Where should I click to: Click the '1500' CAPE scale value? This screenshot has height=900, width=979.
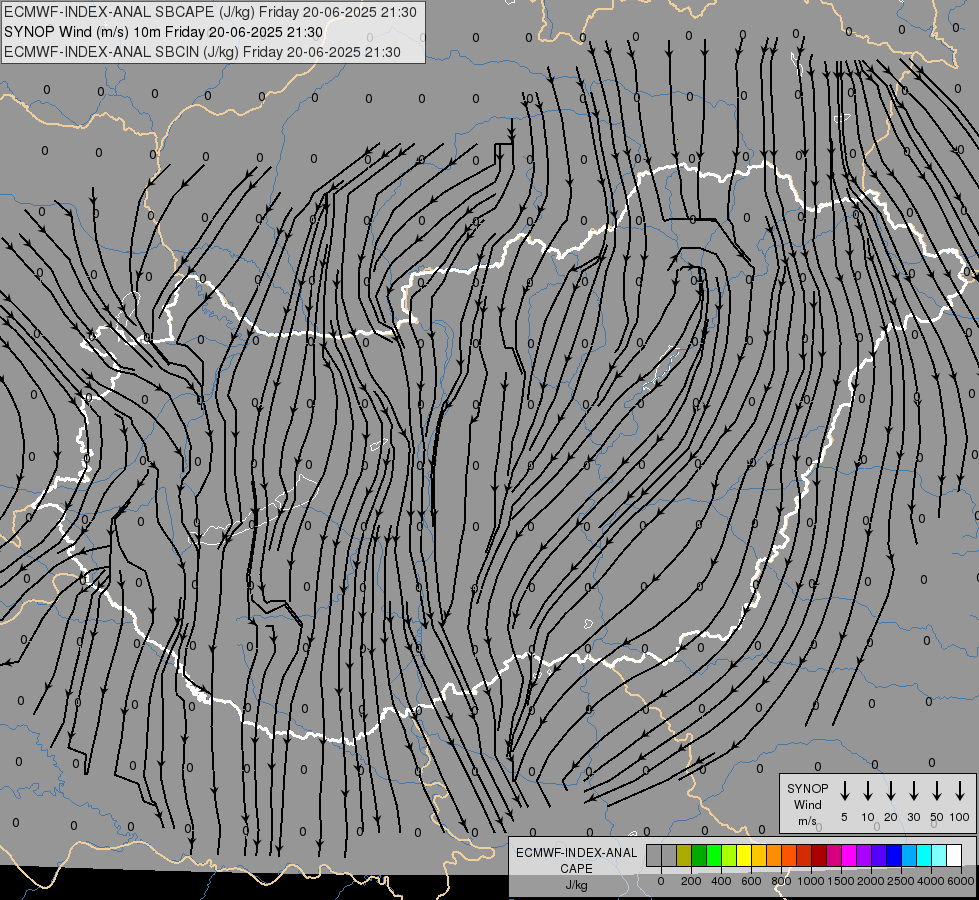point(841,881)
